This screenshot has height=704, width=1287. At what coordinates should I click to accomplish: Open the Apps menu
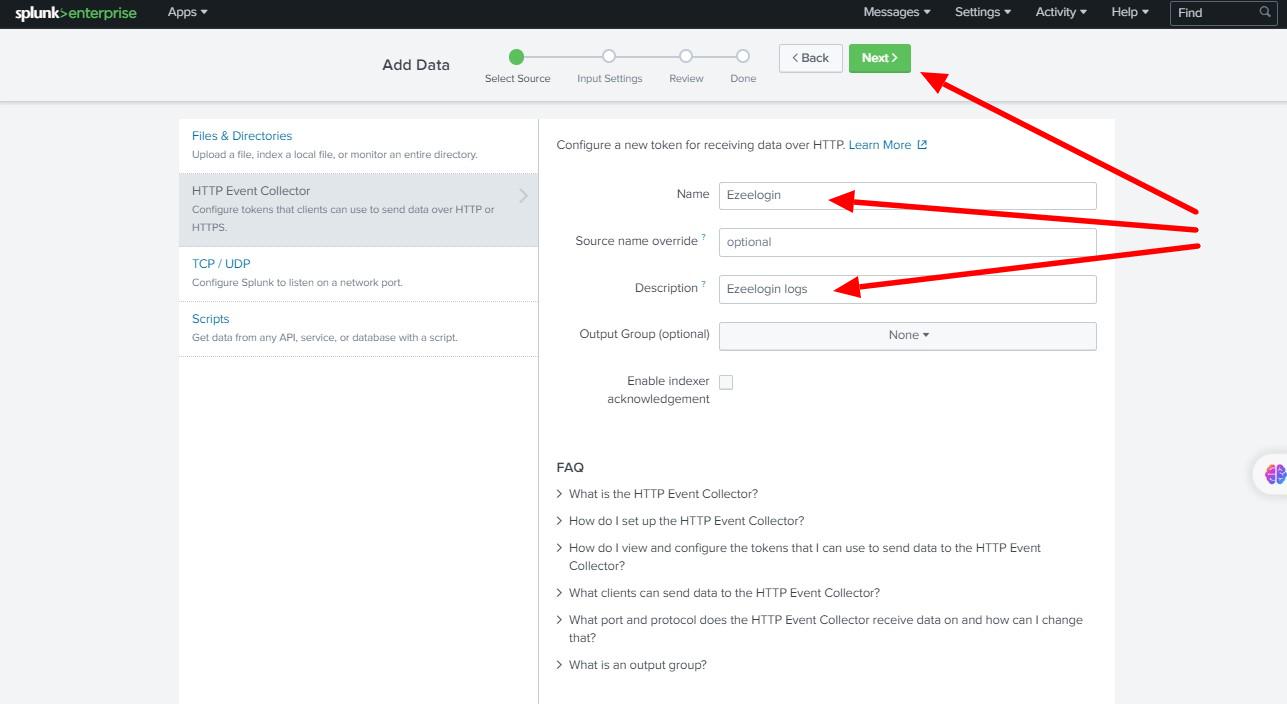pos(187,12)
